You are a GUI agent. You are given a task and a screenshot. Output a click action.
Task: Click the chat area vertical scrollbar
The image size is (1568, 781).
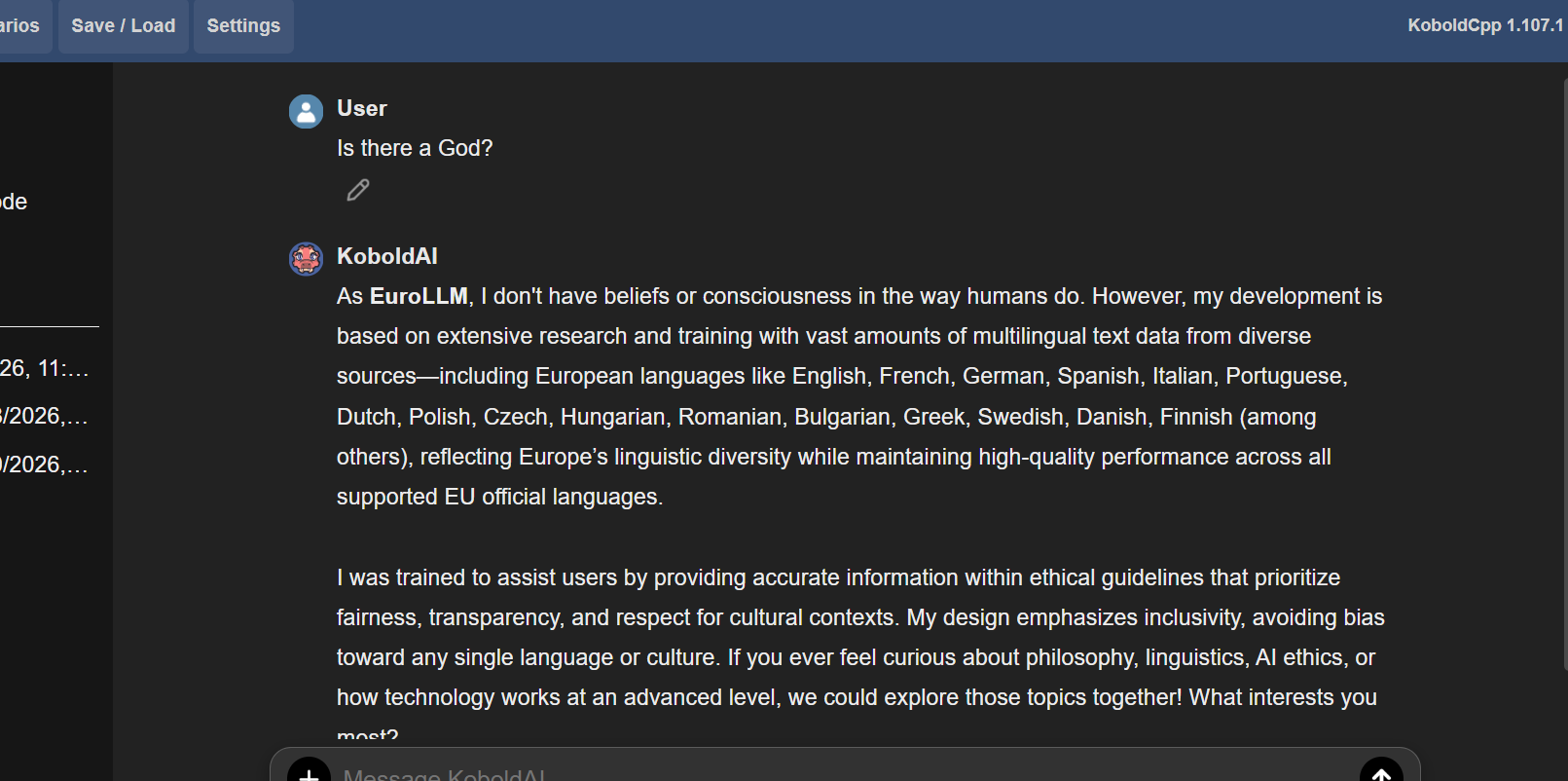1563,370
